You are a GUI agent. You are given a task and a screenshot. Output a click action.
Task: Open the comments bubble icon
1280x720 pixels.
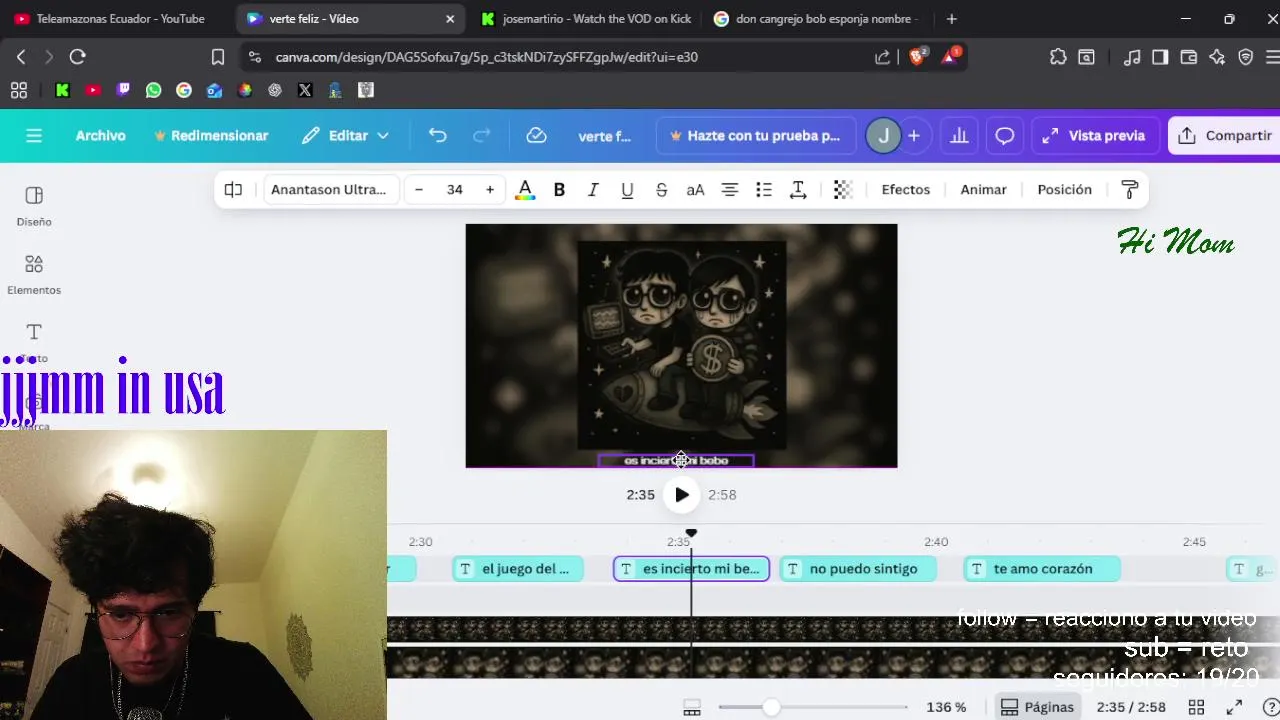tap(1005, 136)
